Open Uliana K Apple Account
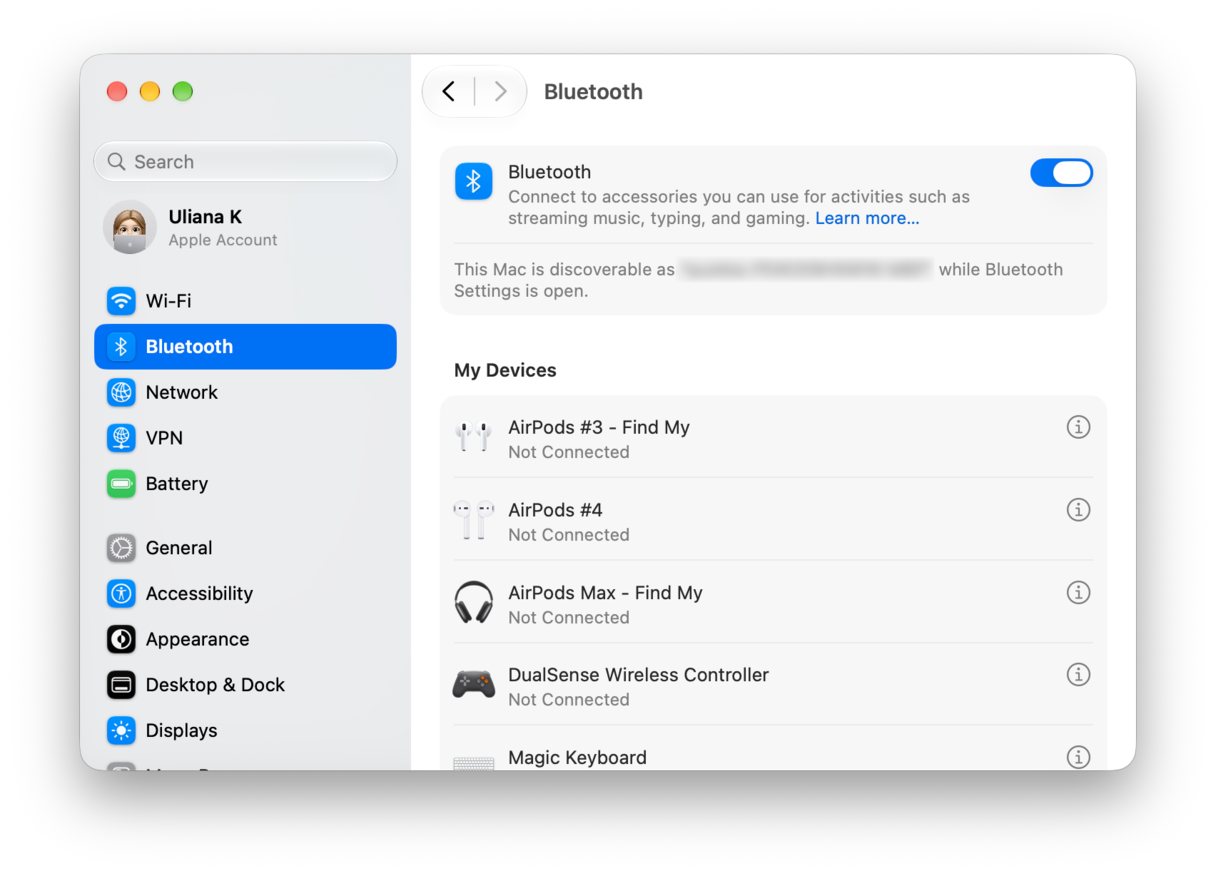 click(245, 227)
